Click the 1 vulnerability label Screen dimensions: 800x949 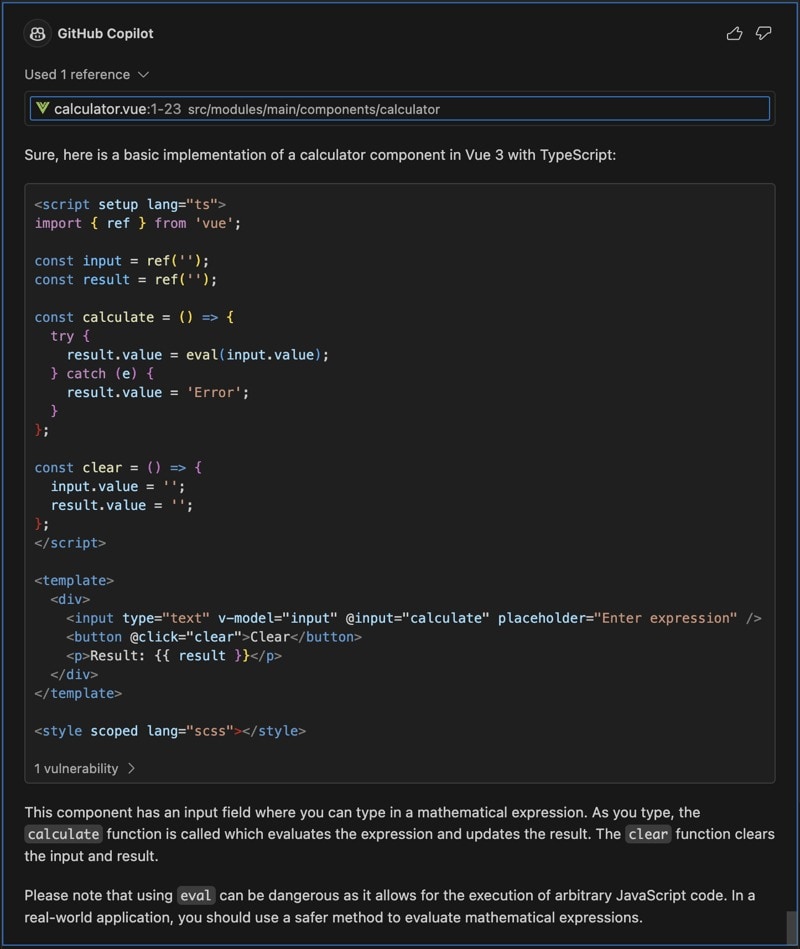[76, 768]
